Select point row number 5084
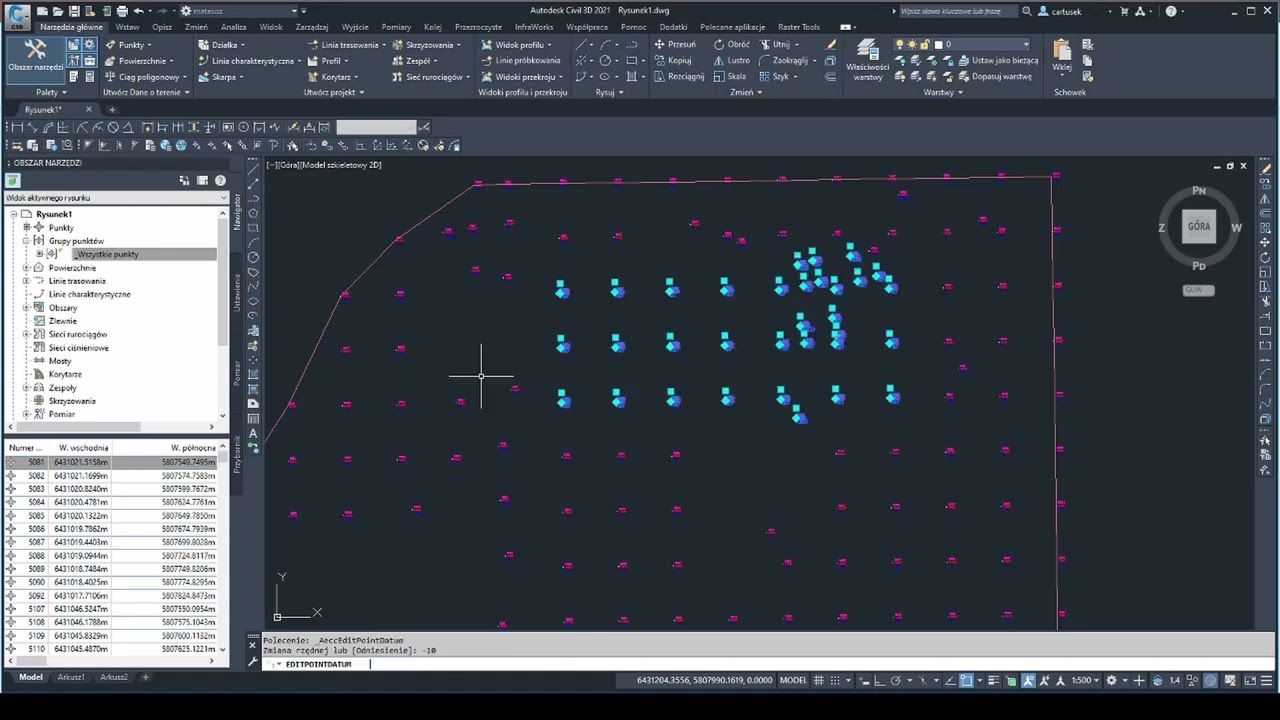 pyautogui.click(x=112, y=502)
